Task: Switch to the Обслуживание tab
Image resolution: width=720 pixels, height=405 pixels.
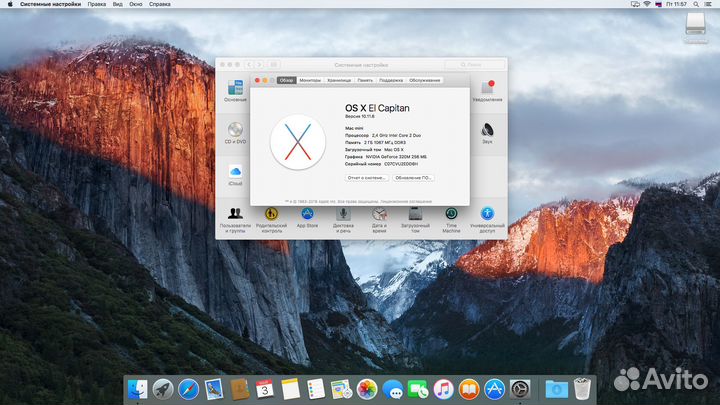Action: pos(425,80)
